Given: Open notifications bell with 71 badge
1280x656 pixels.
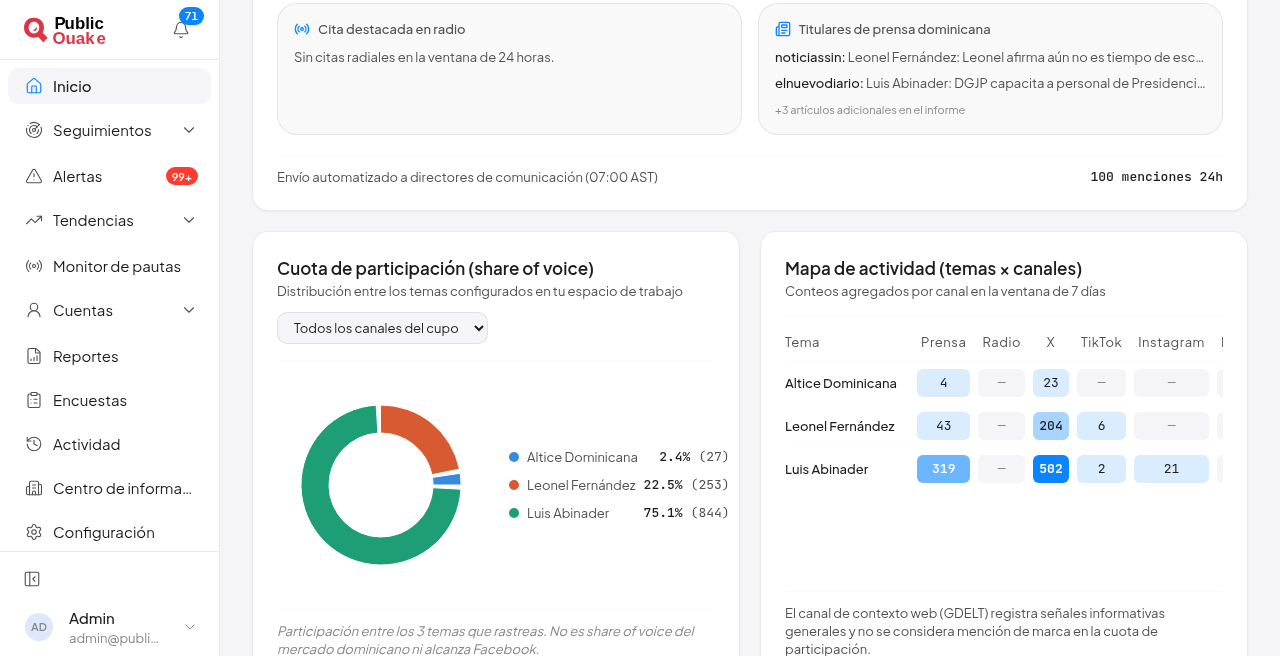Looking at the screenshot, I should tap(181, 29).
